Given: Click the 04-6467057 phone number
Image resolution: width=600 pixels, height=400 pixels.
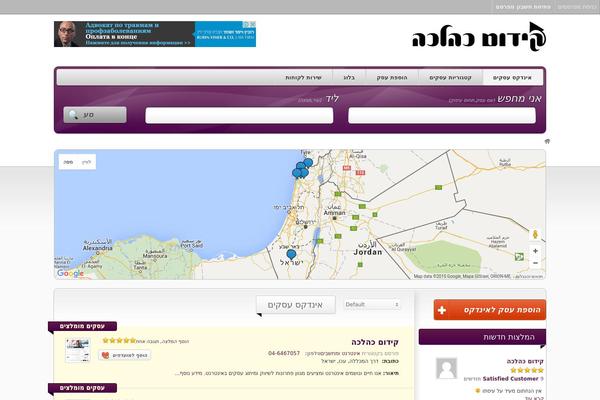Looking at the screenshot, I should [284, 353].
